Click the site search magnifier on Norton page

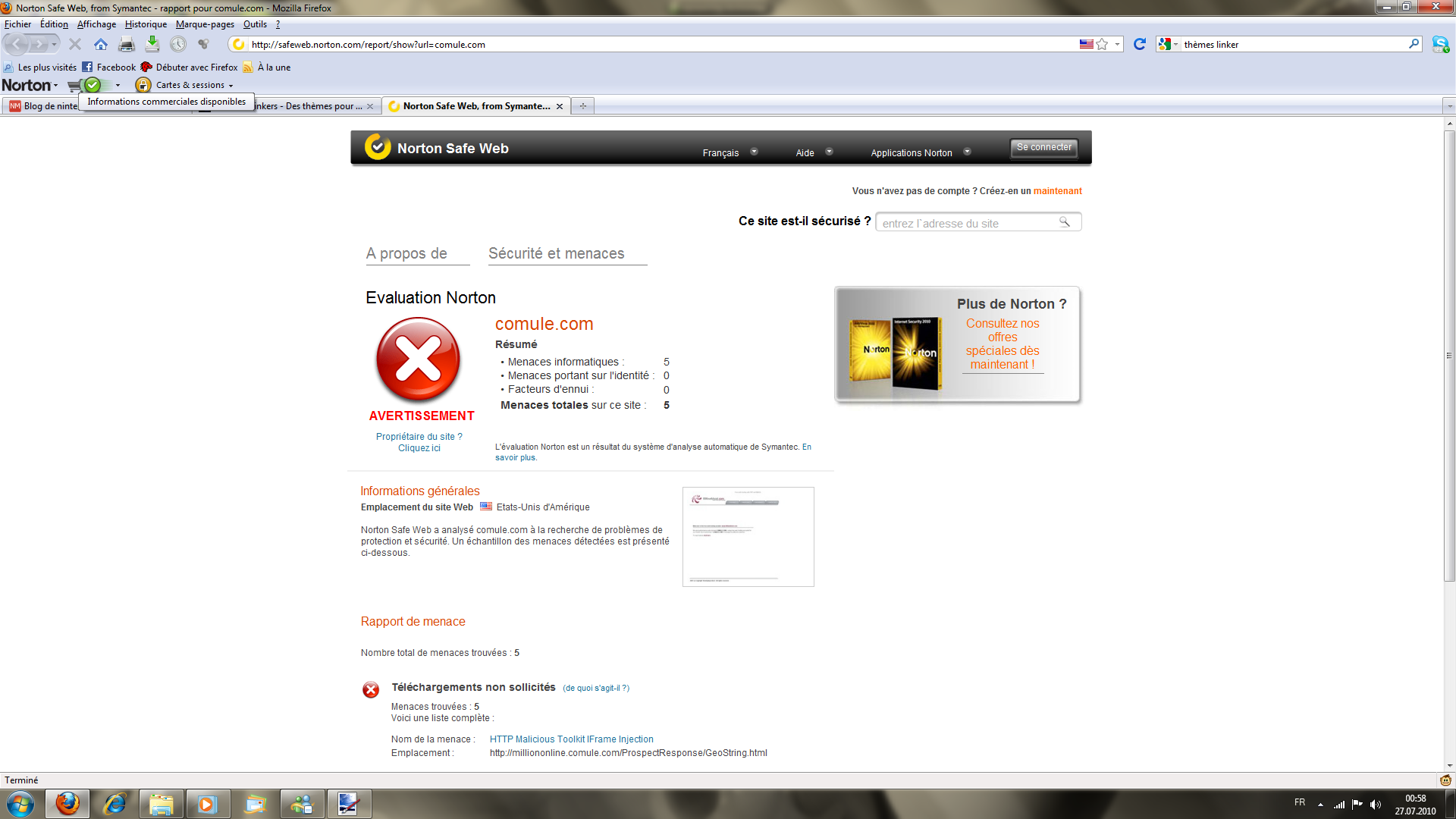[x=1065, y=222]
